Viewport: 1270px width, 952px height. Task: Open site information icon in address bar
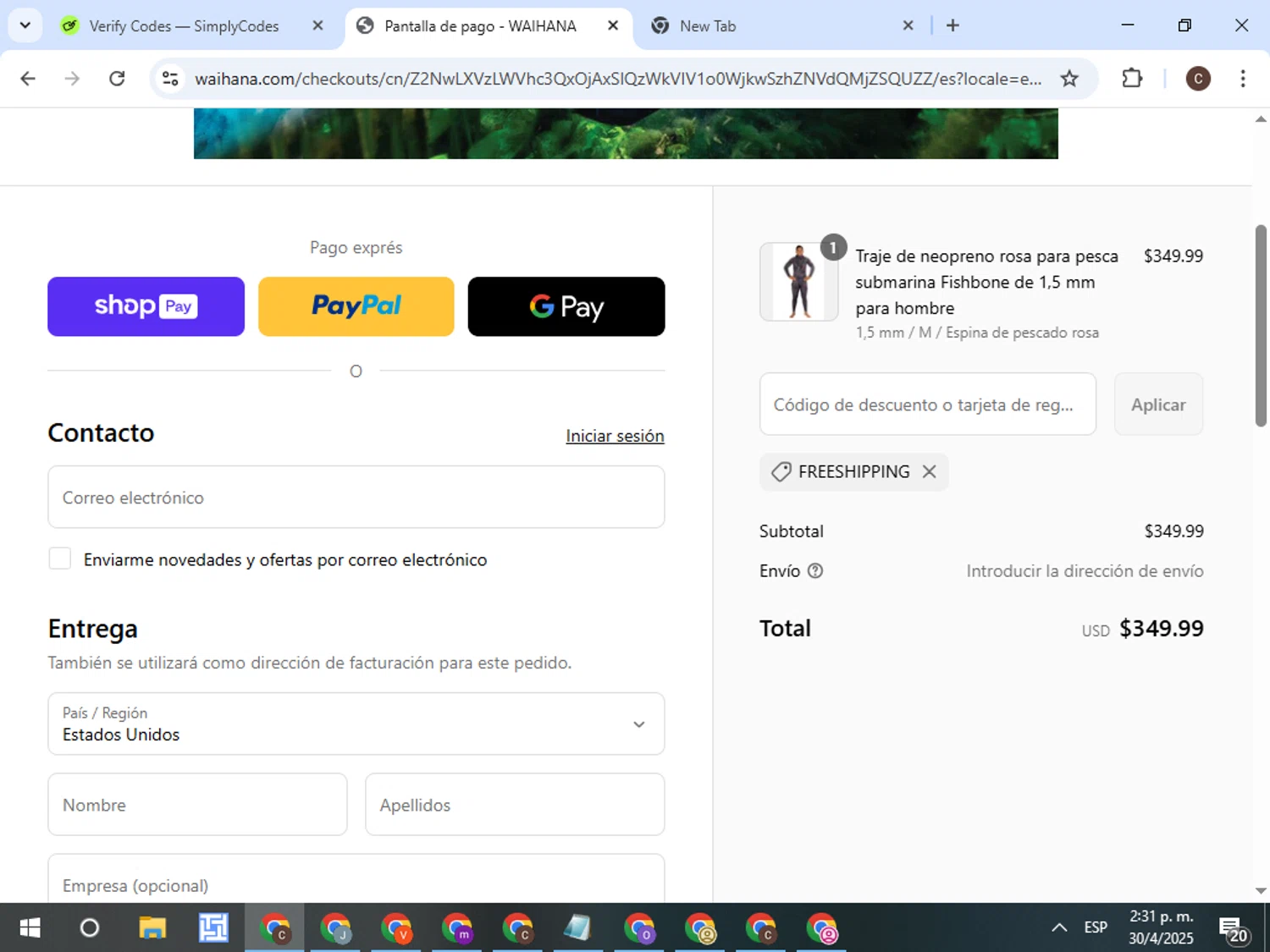click(170, 79)
